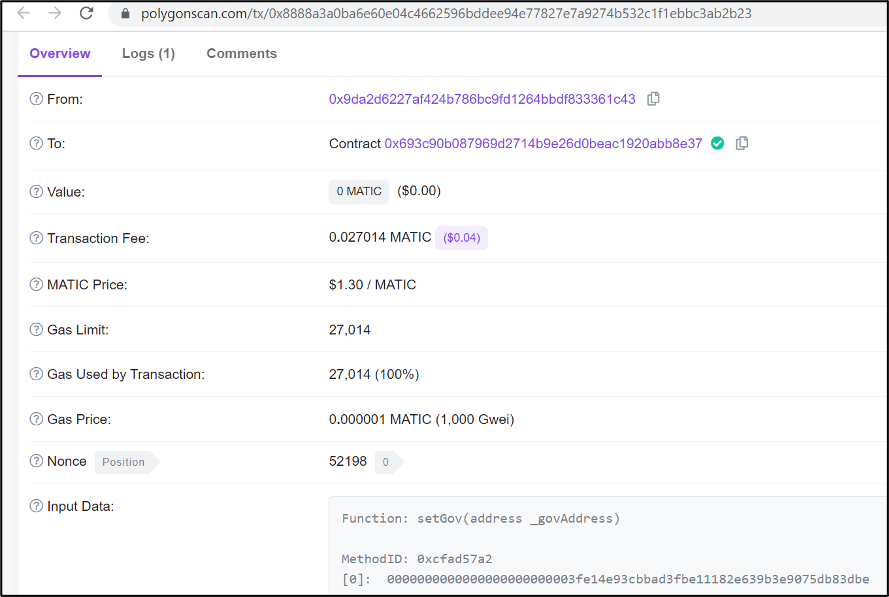Go back in browser history

click(23, 13)
